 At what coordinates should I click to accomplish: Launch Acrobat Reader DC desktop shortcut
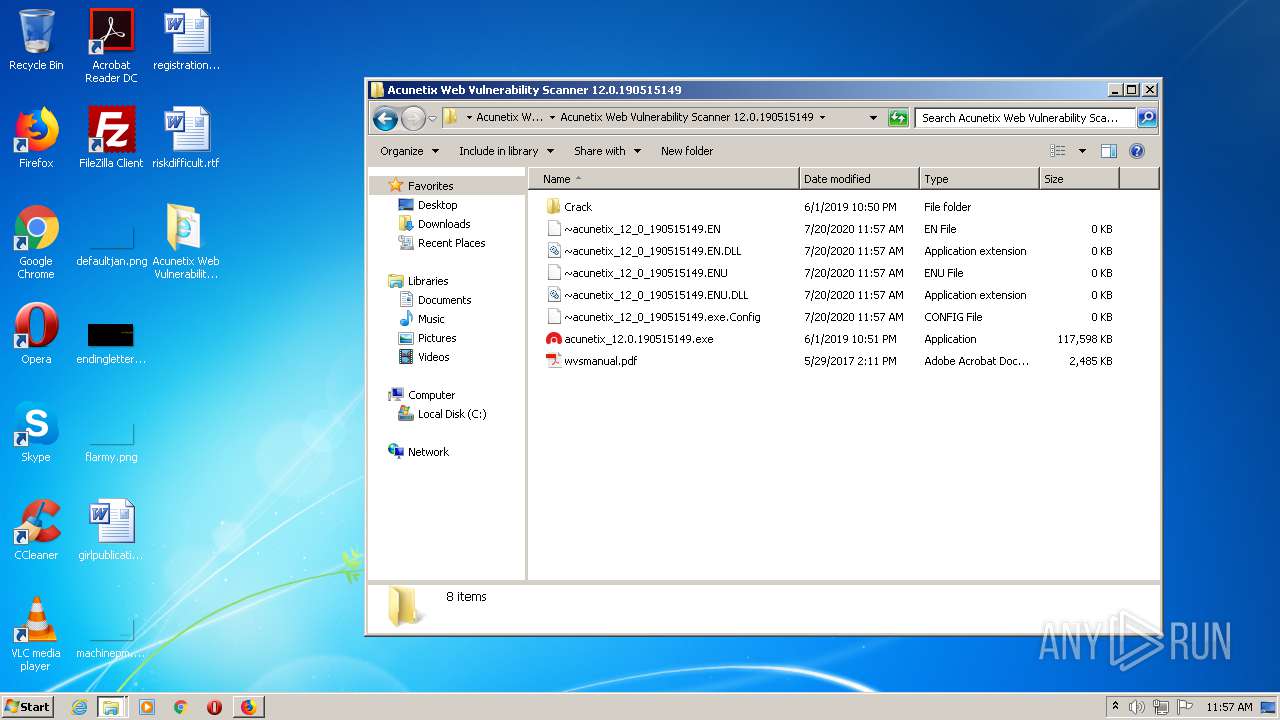tap(111, 45)
